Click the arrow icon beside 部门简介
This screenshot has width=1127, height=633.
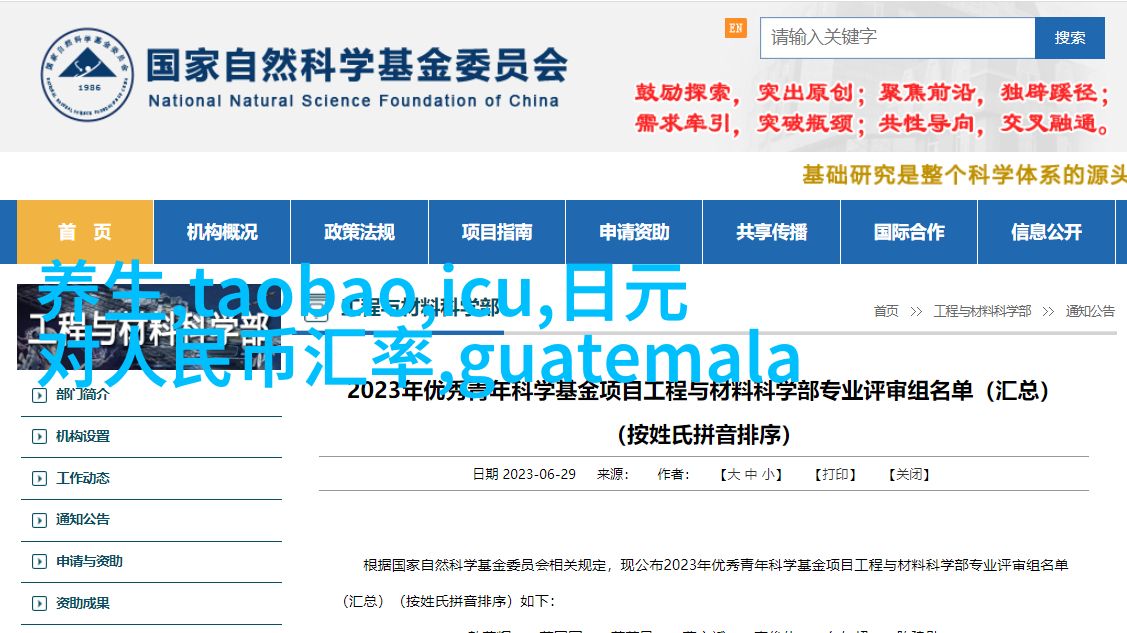[x=40, y=395]
